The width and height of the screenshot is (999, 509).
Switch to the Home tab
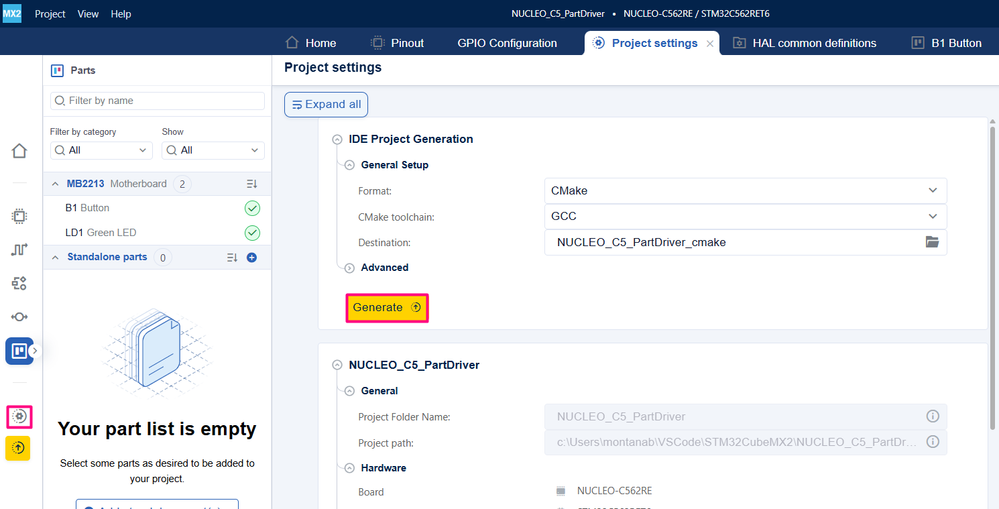311,43
